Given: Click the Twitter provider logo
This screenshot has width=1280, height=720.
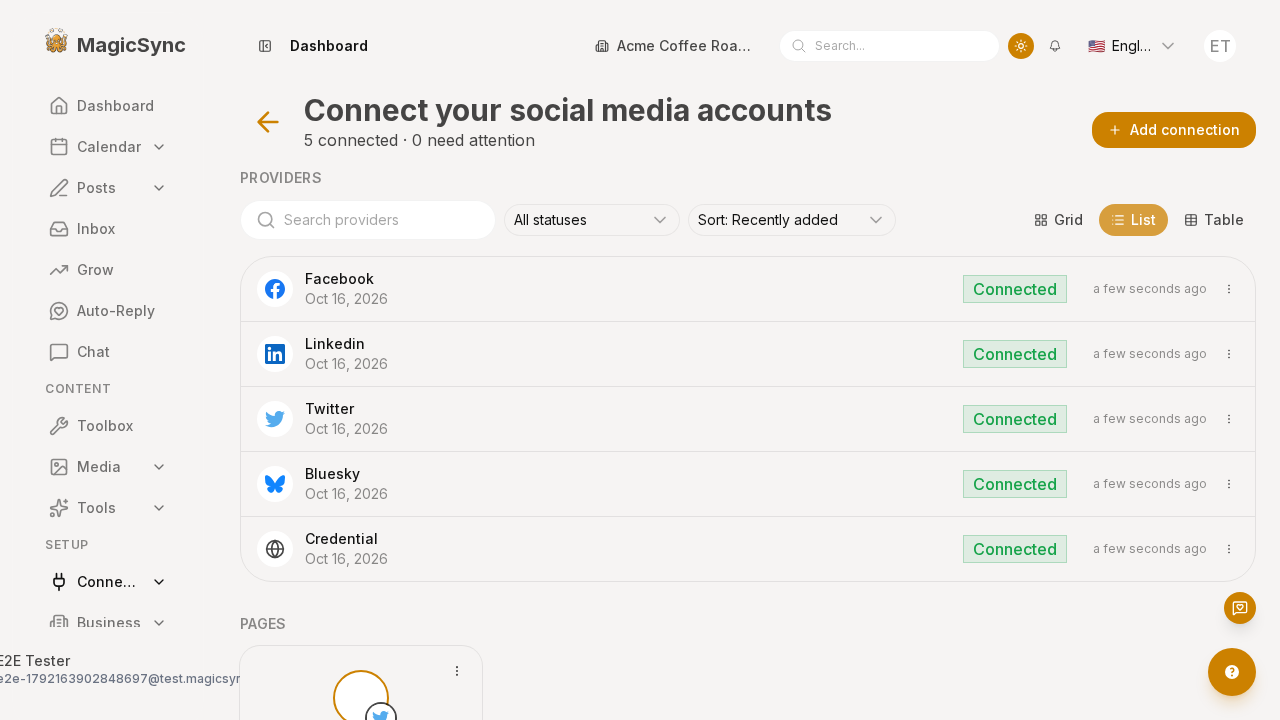Looking at the screenshot, I should coord(275,419).
